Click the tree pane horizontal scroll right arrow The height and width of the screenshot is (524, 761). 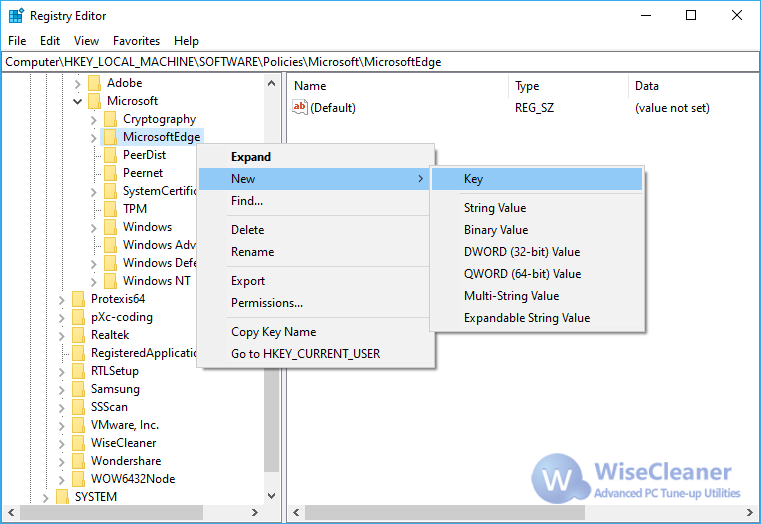[x=255, y=512]
